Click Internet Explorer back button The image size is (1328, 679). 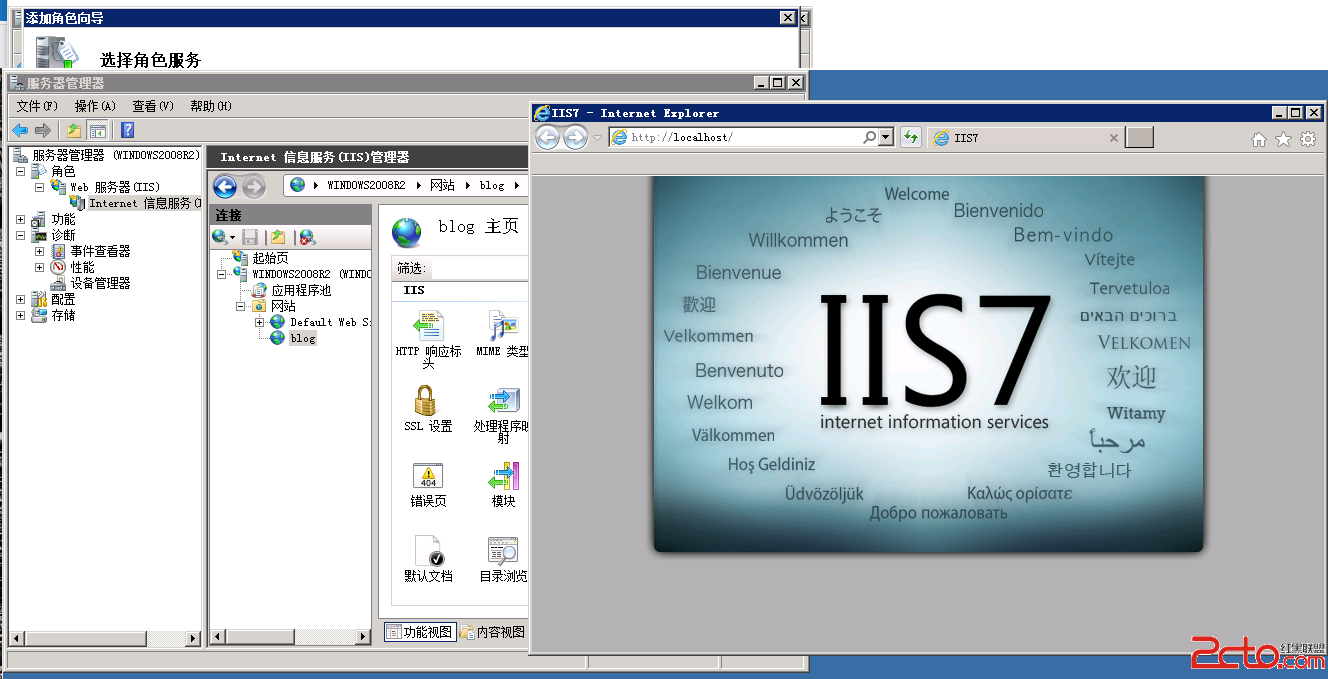click(x=547, y=138)
